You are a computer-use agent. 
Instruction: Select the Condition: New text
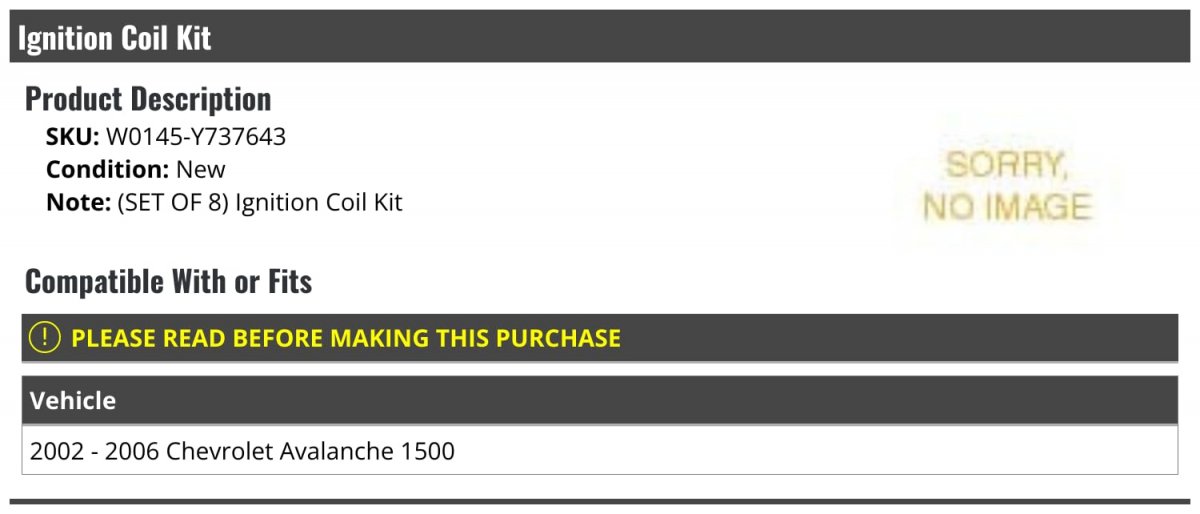pyautogui.click(x=136, y=169)
